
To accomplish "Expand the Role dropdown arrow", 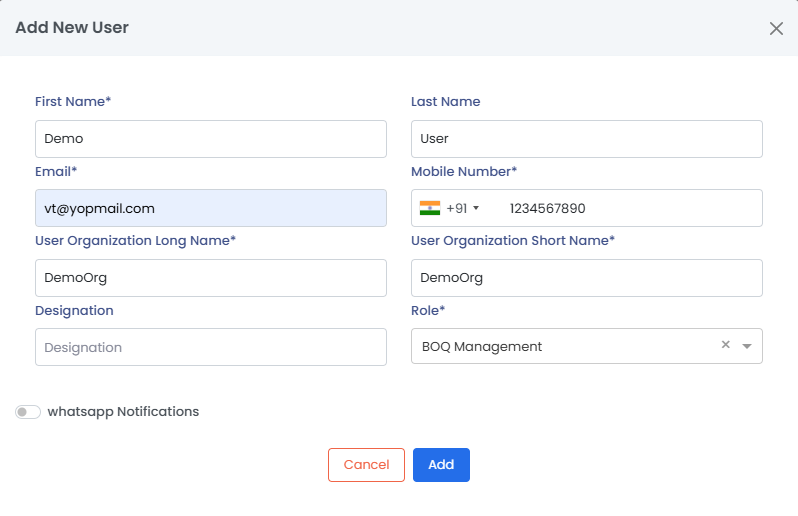I will (747, 346).
